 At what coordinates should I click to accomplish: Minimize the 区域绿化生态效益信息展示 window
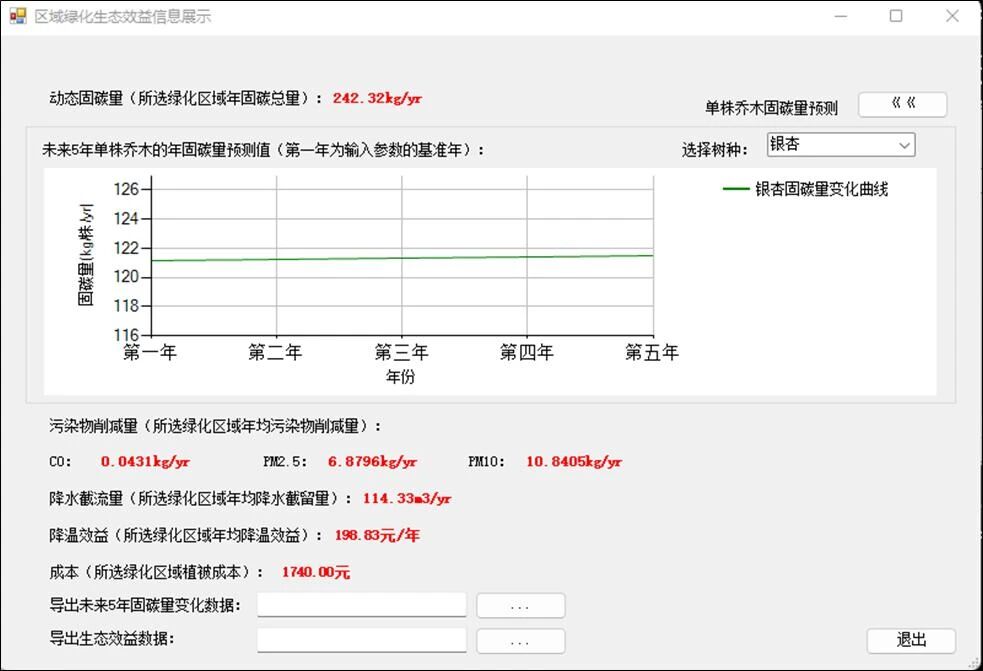click(839, 16)
